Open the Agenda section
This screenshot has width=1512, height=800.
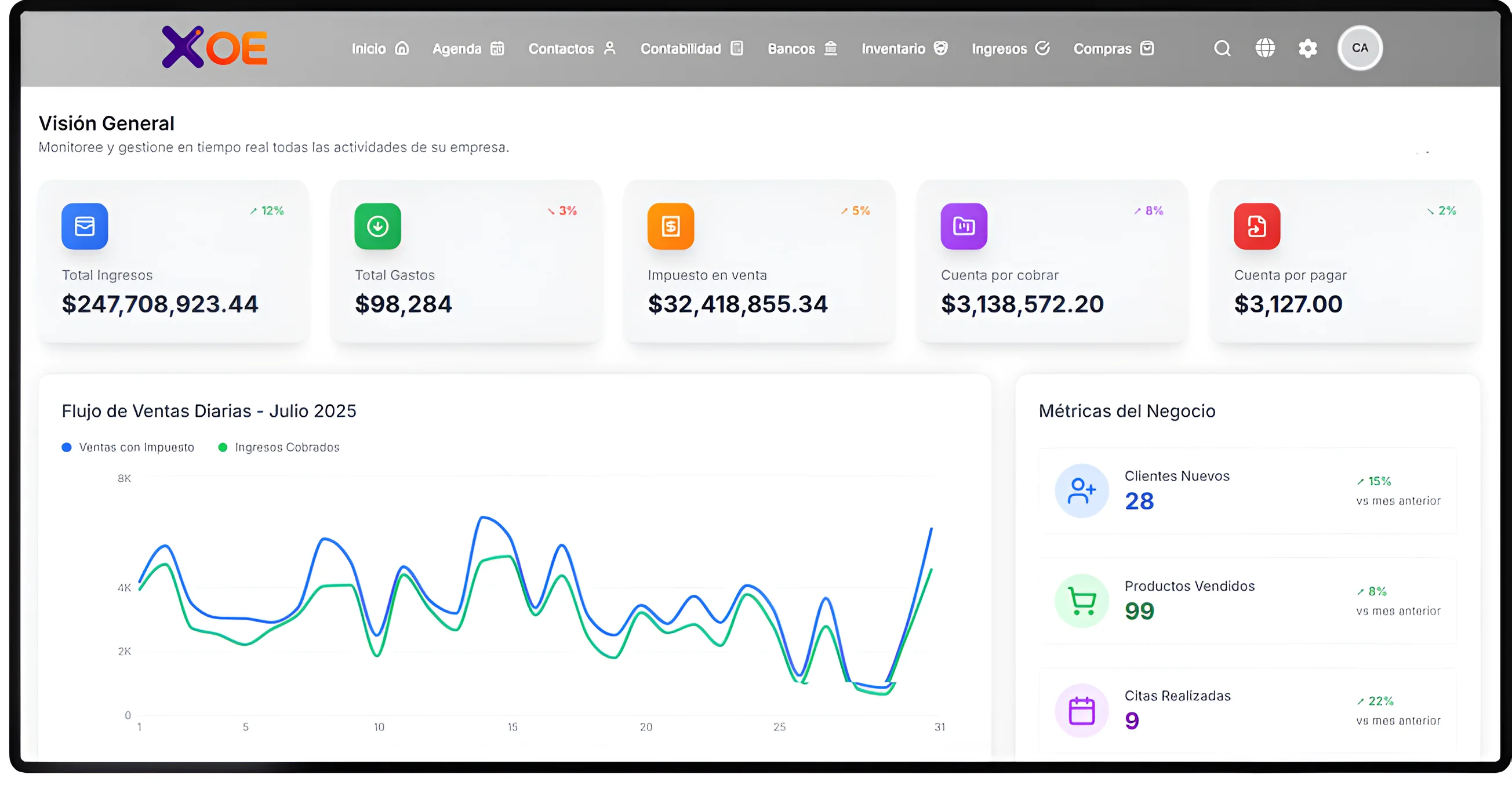457,48
